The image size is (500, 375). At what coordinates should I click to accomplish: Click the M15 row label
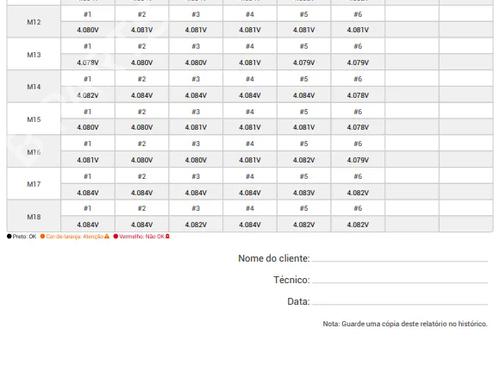(34, 119)
